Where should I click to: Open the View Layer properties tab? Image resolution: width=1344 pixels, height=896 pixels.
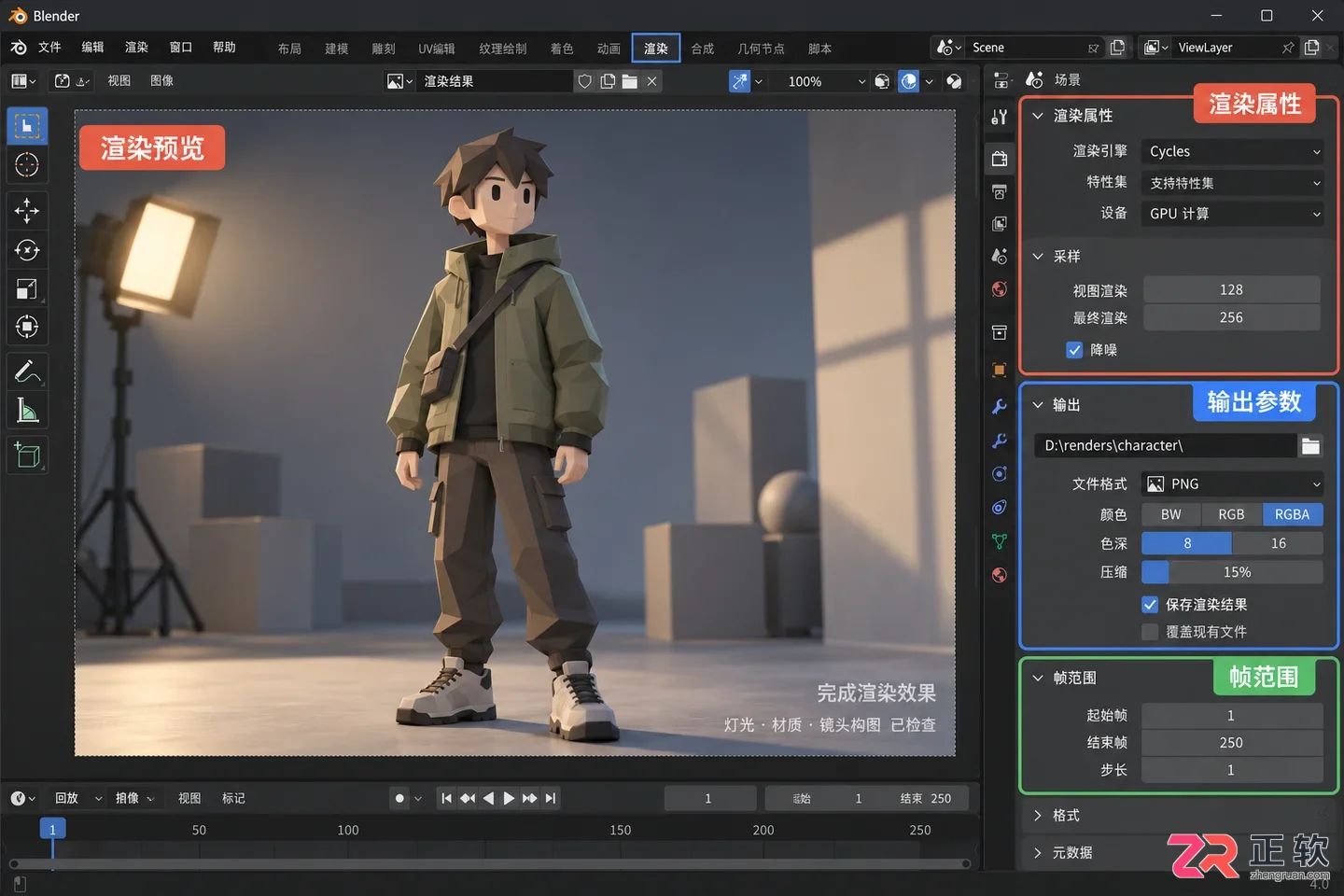(1000, 224)
